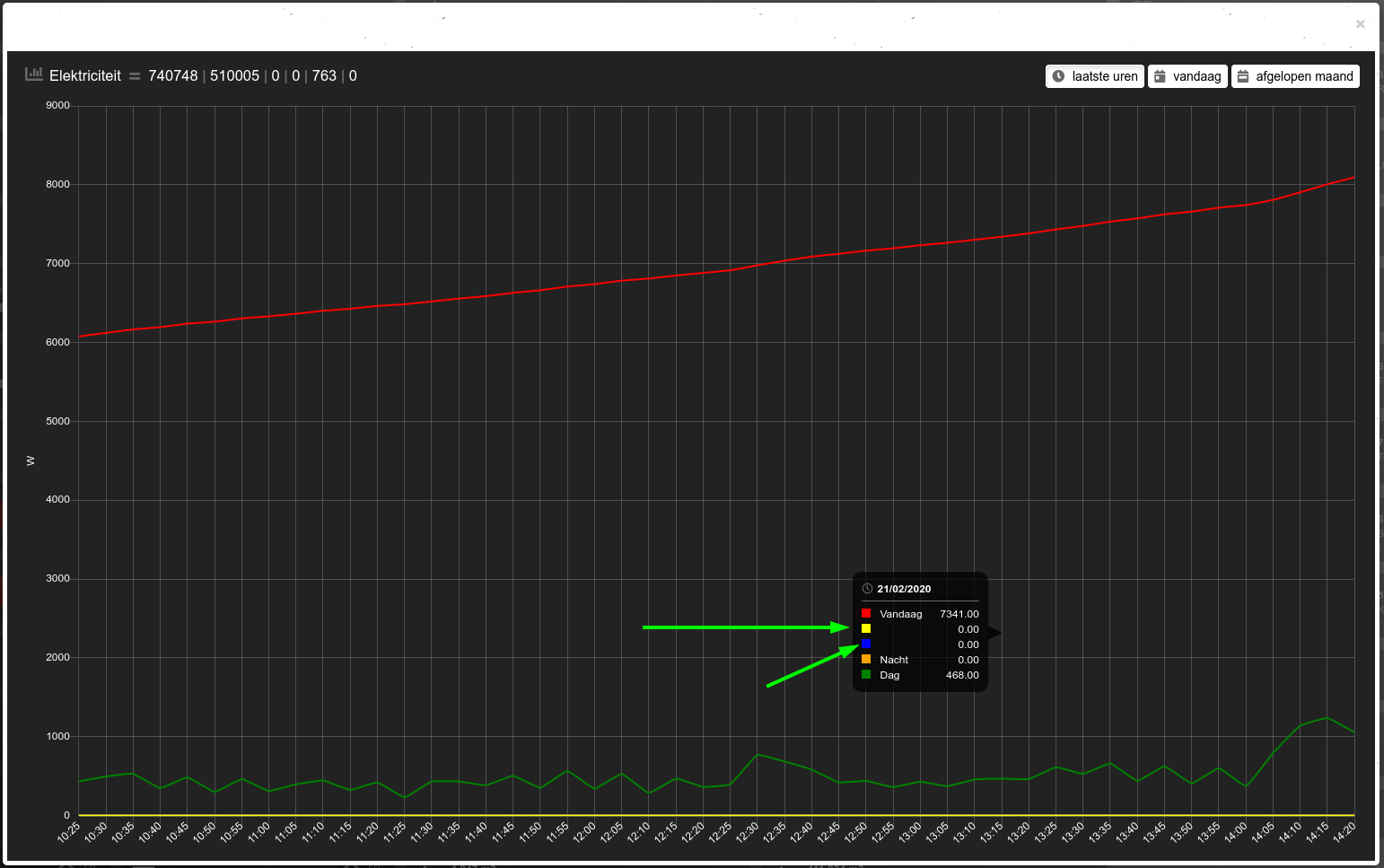
Task: Click the value 740748 in the header
Action: pos(173,76)
